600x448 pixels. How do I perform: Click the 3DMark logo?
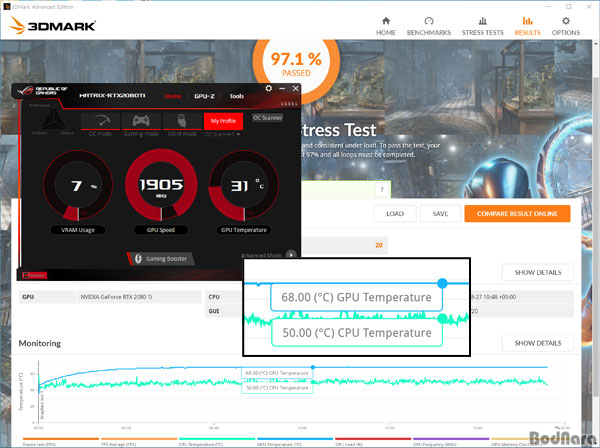click(x=52, y=25)
